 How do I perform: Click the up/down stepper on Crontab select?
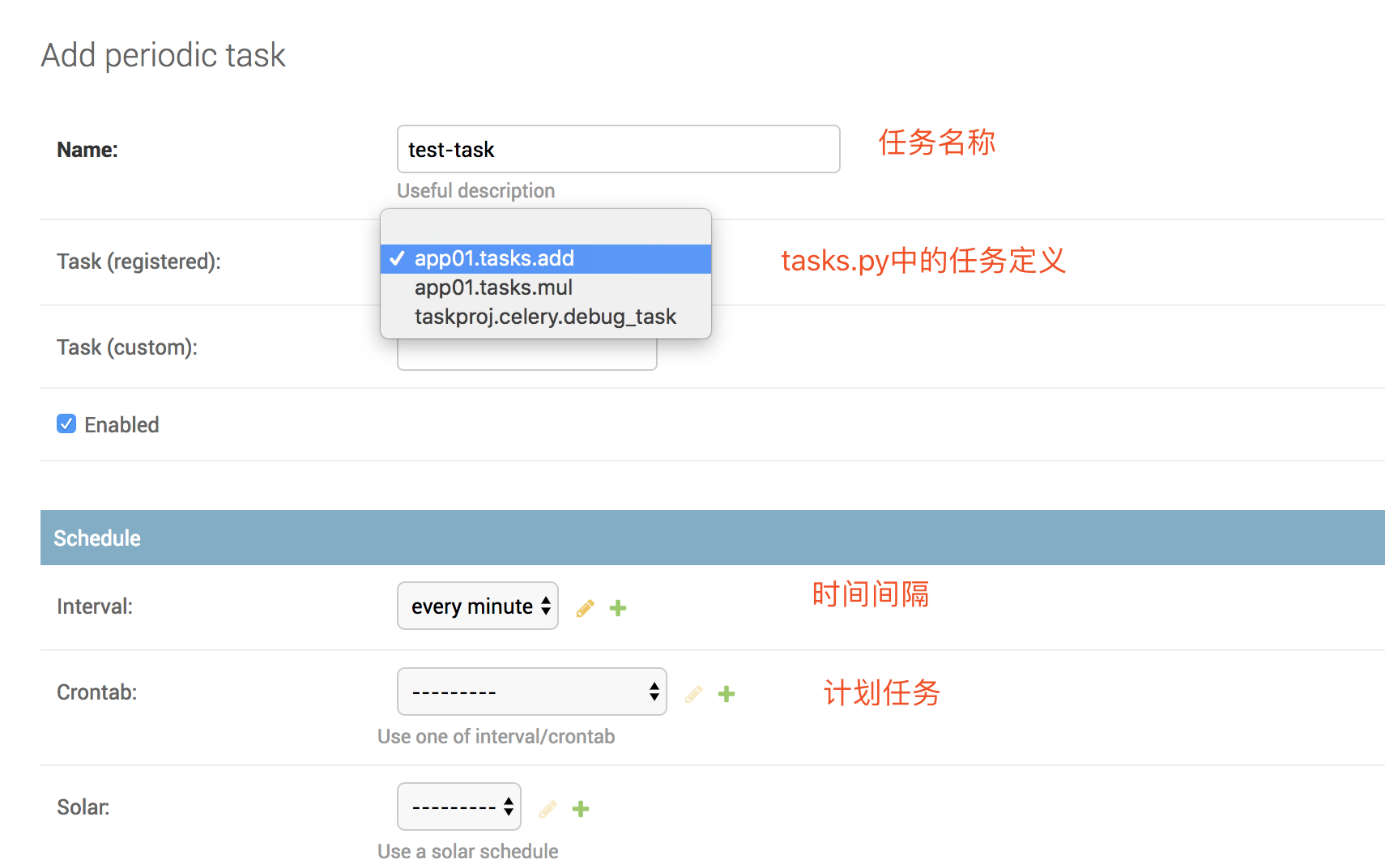(x=653, y=691)
